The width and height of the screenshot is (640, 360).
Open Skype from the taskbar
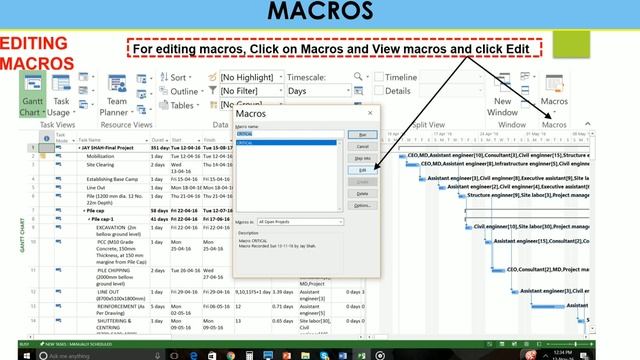click(324, 356)
